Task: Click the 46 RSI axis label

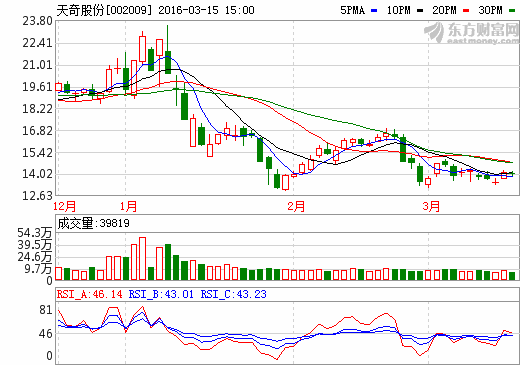Action: [46, 334]
